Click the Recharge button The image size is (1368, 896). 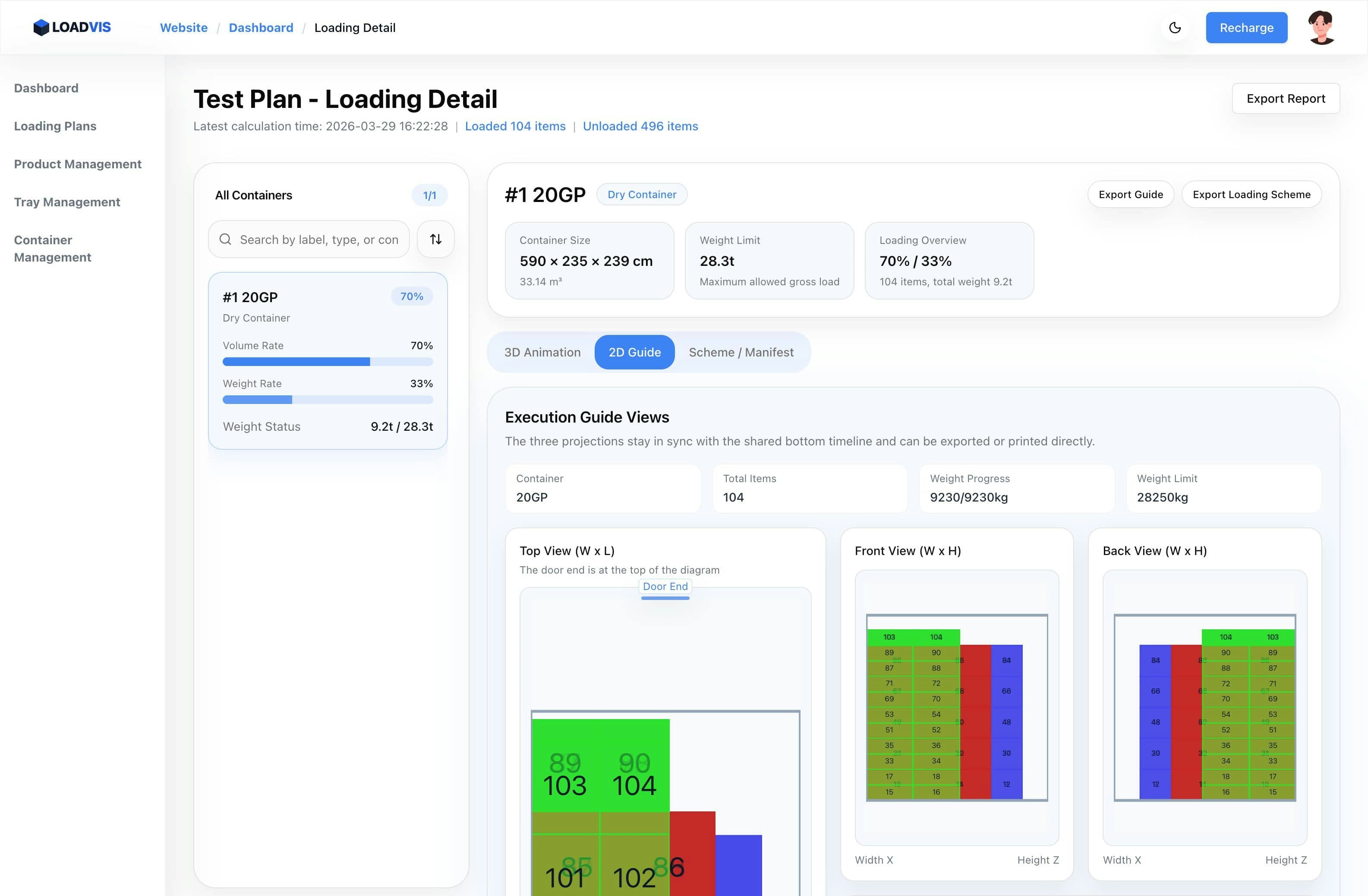tap(1246, 28)
